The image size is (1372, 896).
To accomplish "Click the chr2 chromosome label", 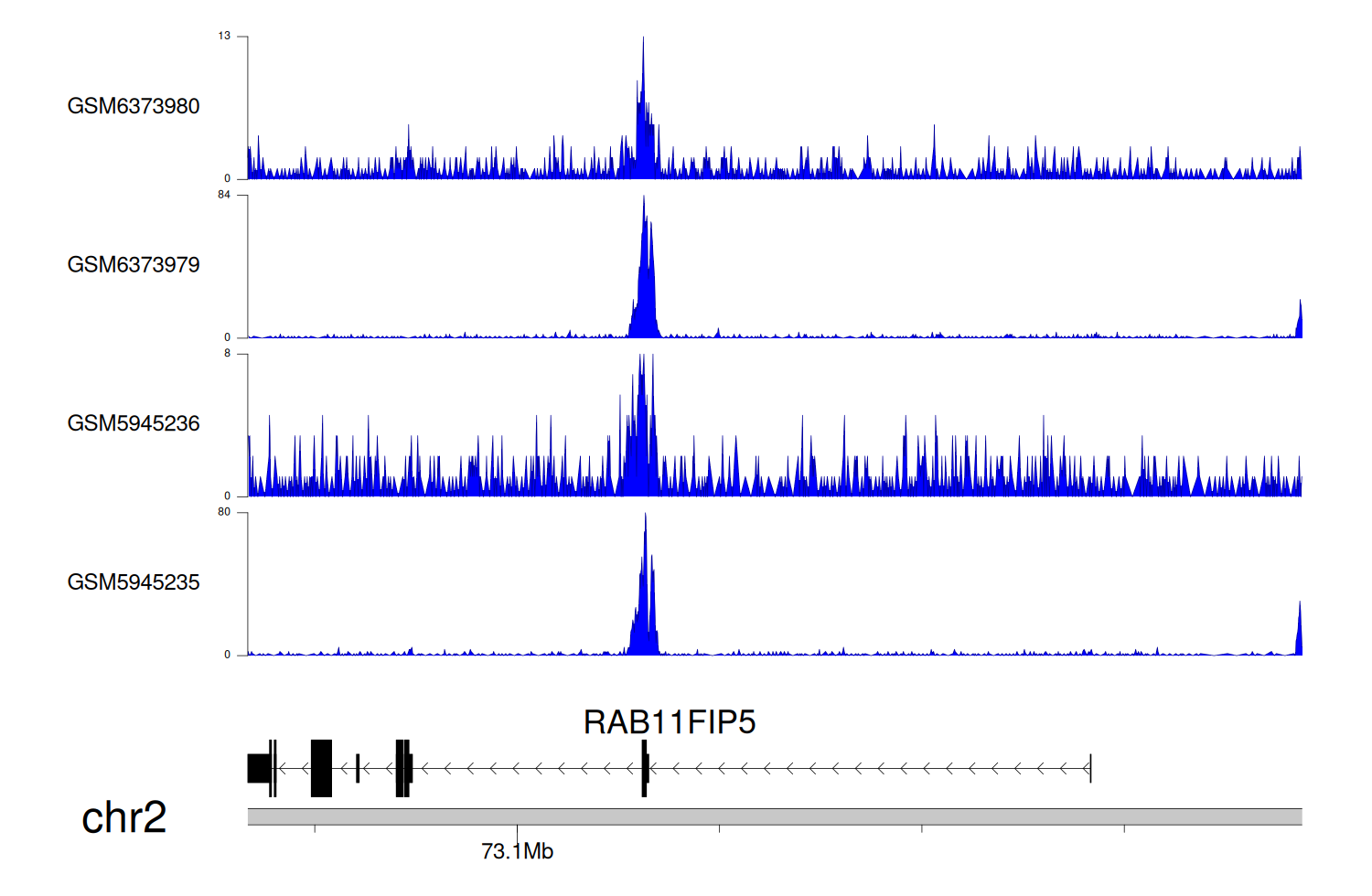I will [124, 817].
